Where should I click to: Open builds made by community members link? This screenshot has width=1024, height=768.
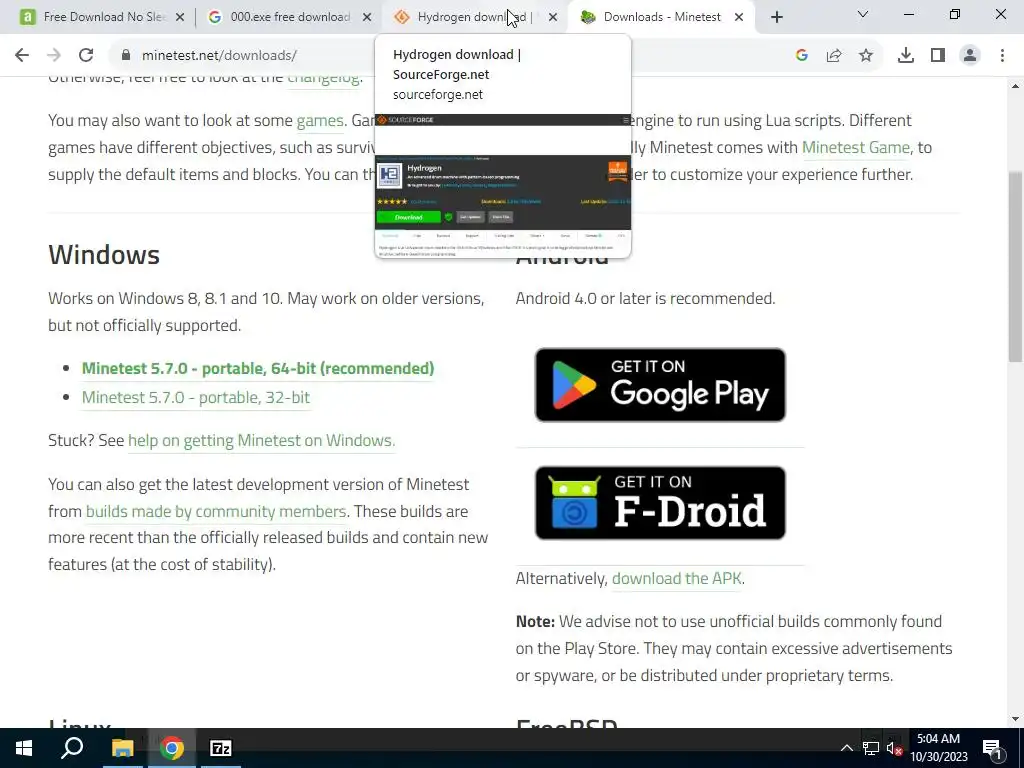click(x=216, y=511)
